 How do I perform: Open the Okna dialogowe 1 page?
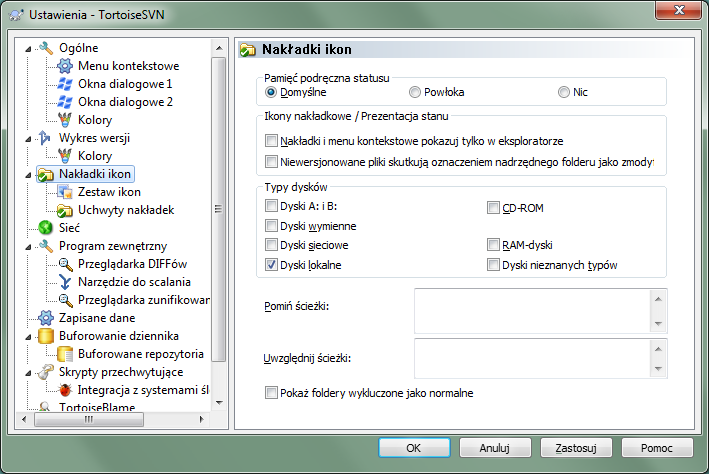tap(125, 84)
